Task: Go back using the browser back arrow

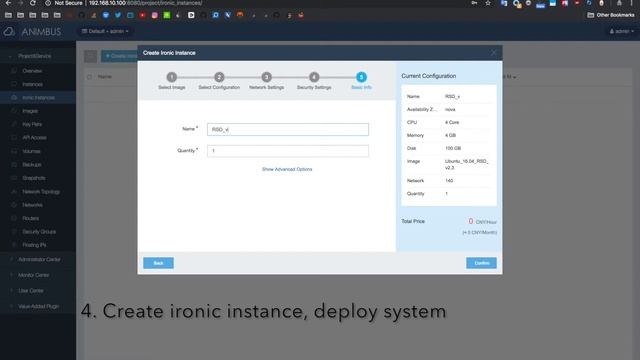Action: (x=8, y=3)
